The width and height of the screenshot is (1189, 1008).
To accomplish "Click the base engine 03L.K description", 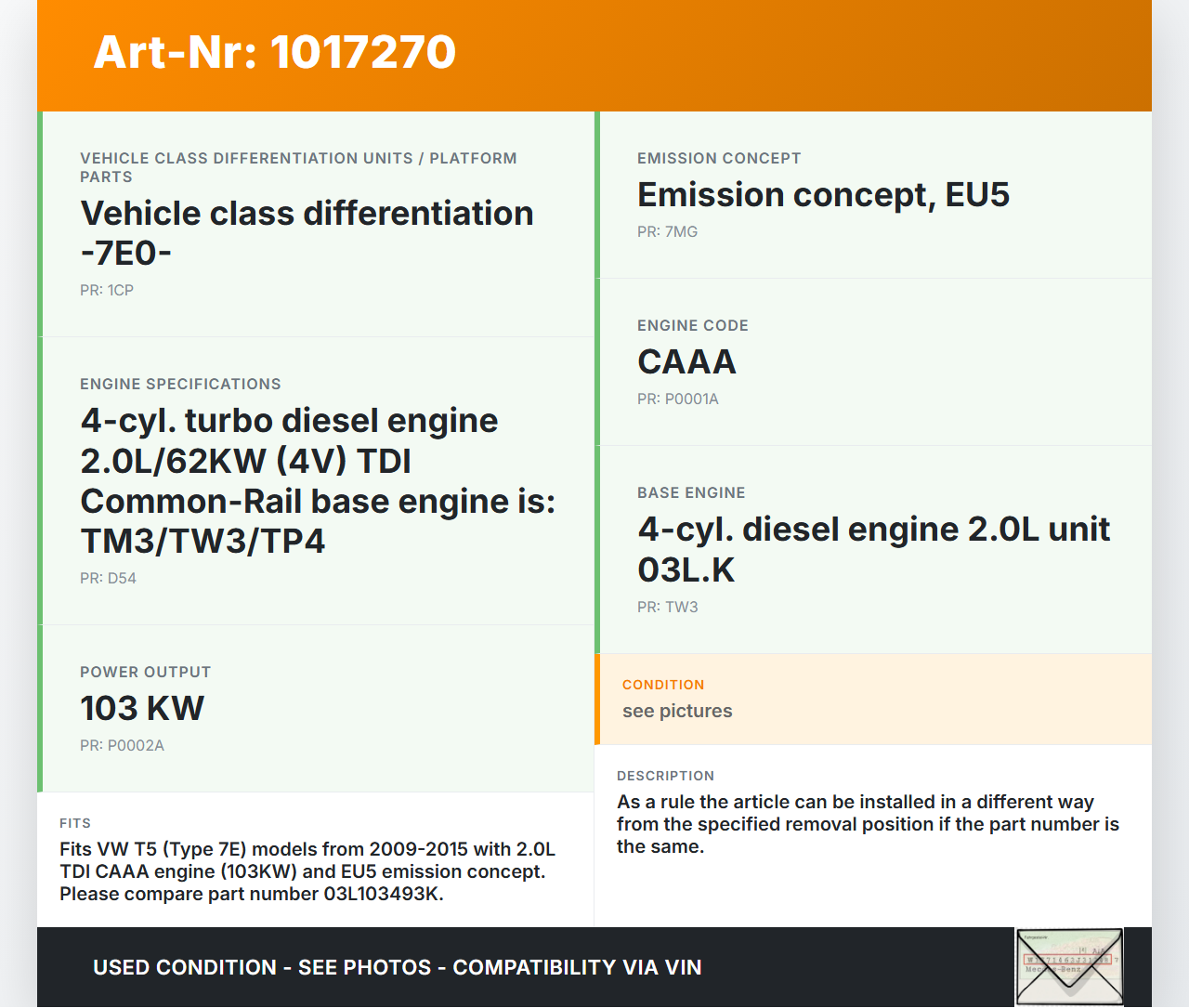I will pos(873,549).
